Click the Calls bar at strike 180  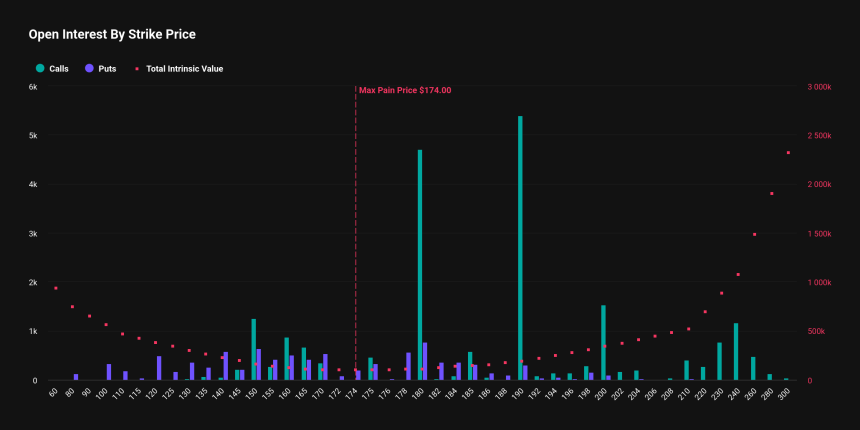[x=420, y=265]
